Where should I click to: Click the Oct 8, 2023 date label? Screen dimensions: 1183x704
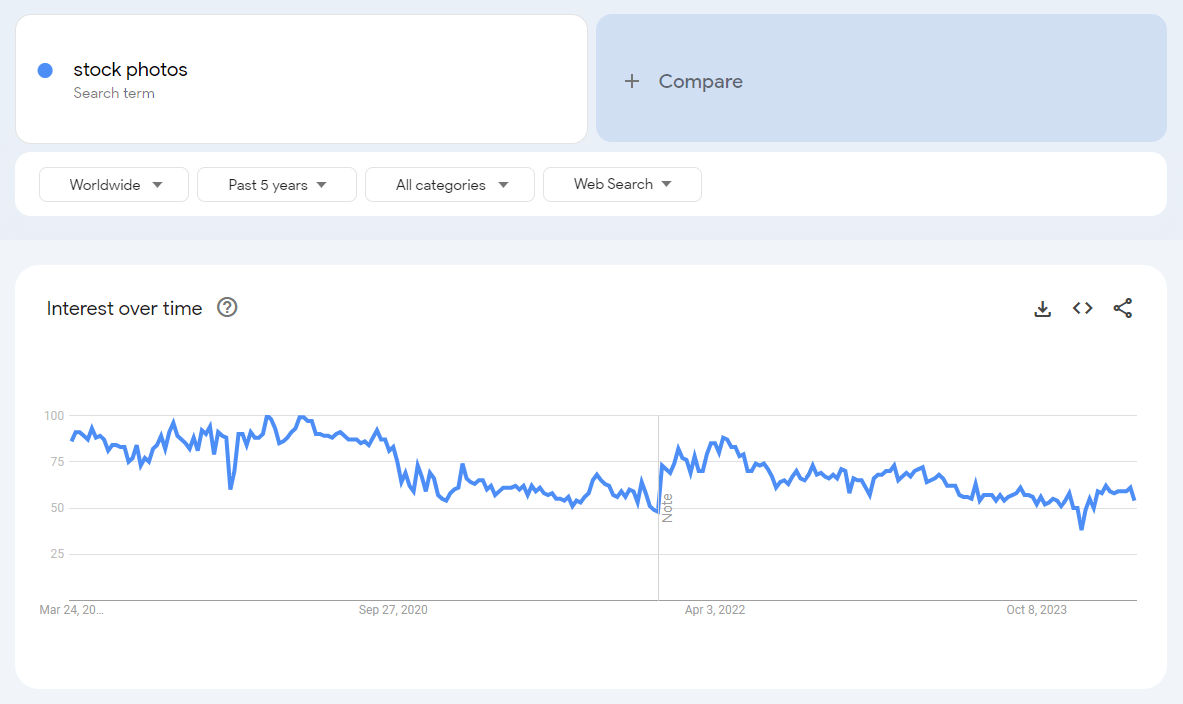(x=1036, y=610)
